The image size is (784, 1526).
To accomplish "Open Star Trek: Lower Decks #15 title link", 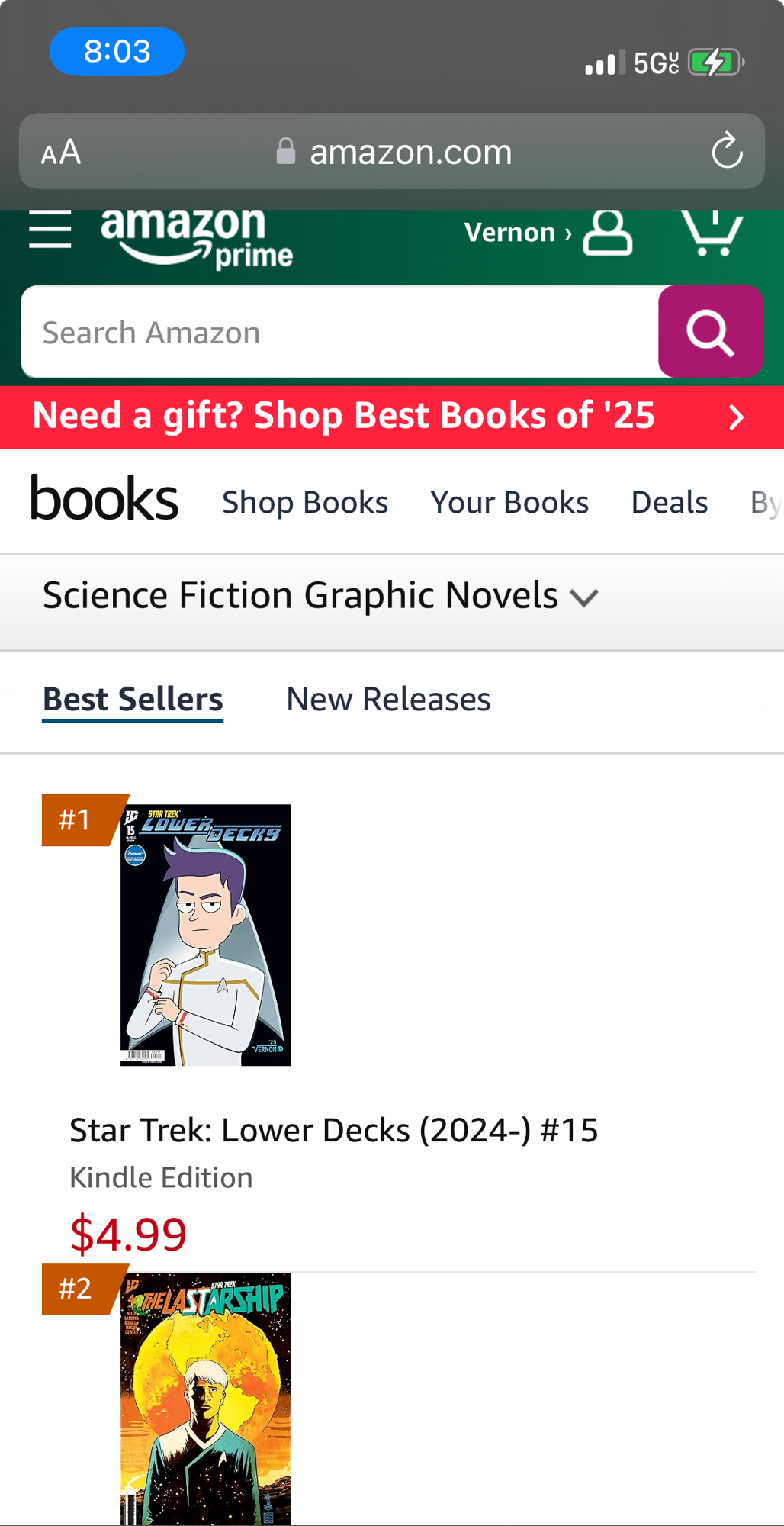I will pyautogui.click(x=333, y=1130).
